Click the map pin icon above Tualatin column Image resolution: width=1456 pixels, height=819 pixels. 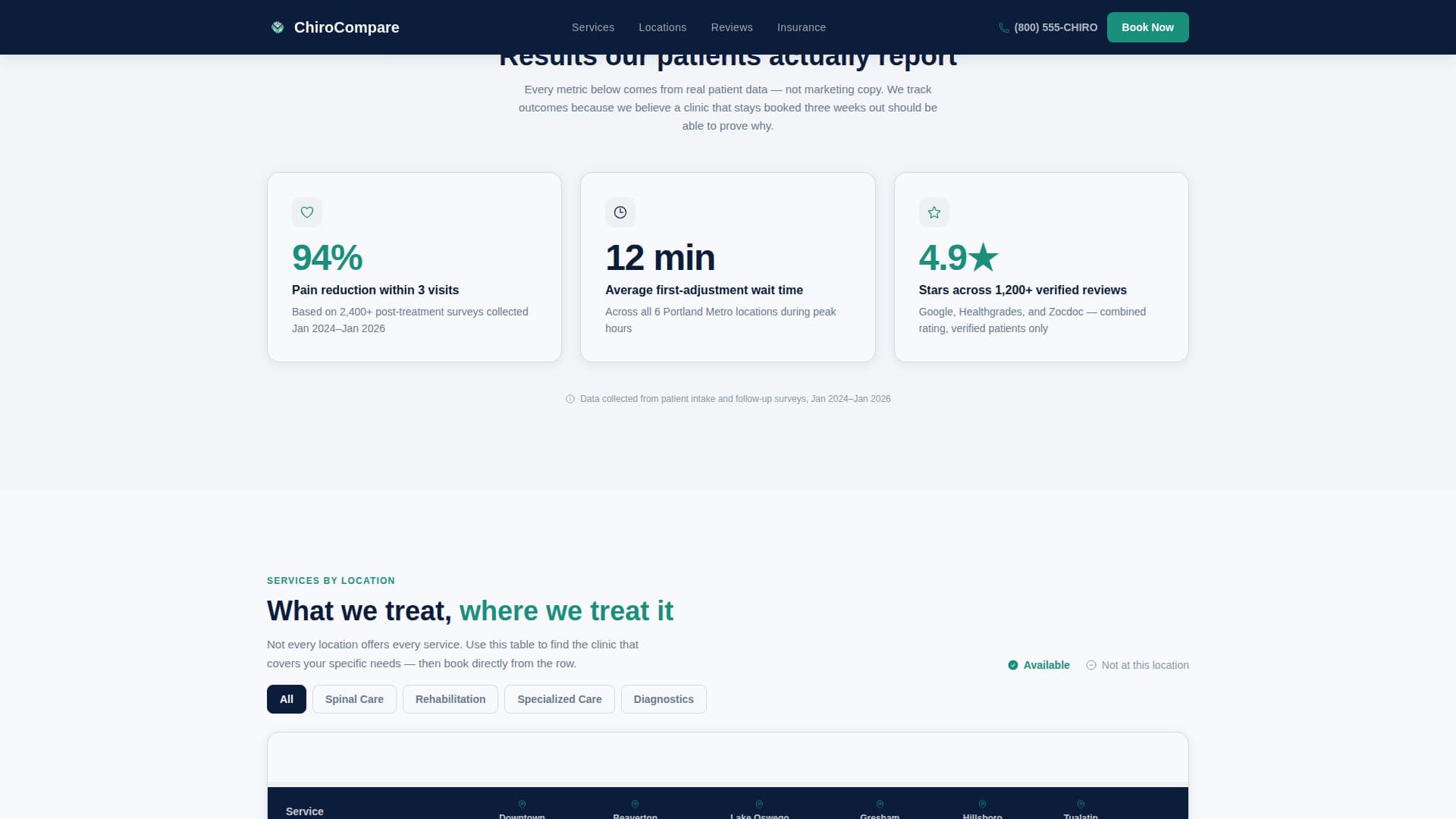[x=1081, y=804]
